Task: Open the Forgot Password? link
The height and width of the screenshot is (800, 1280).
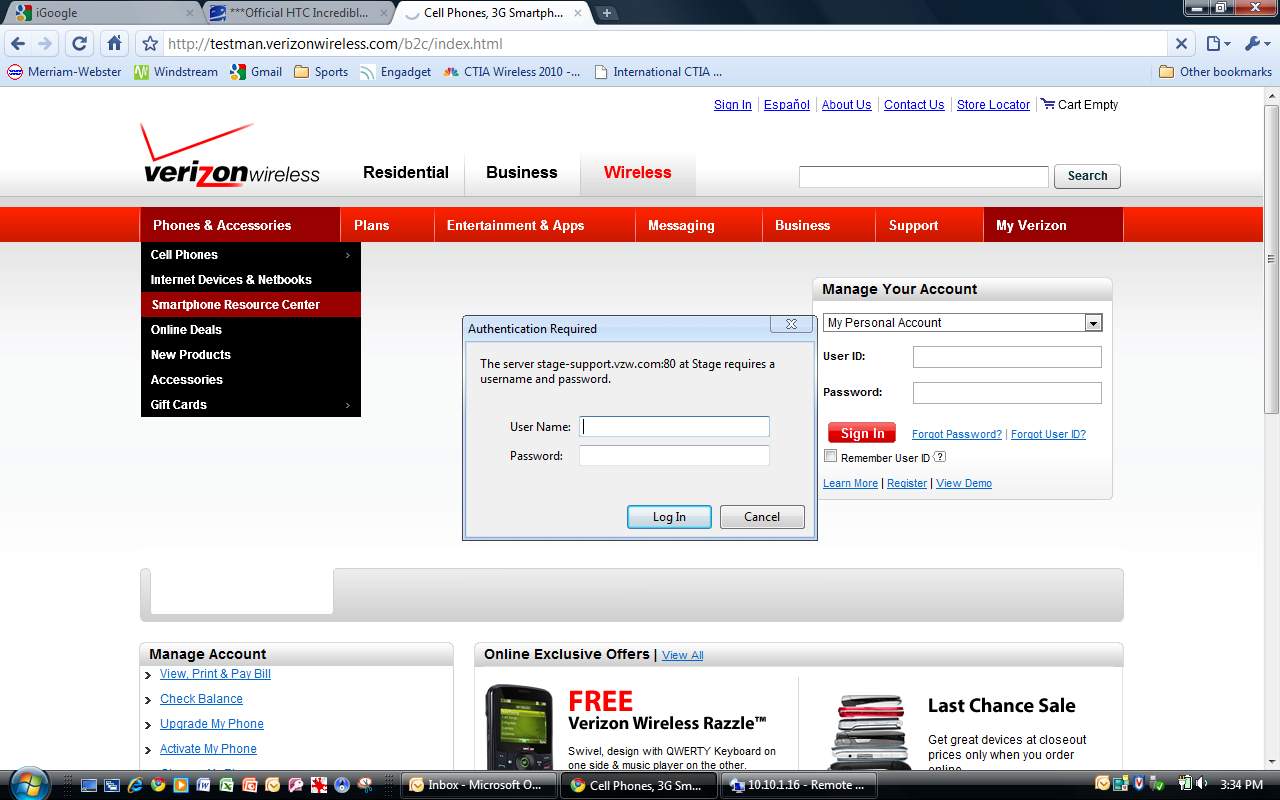Action: (x=957, y=434)
